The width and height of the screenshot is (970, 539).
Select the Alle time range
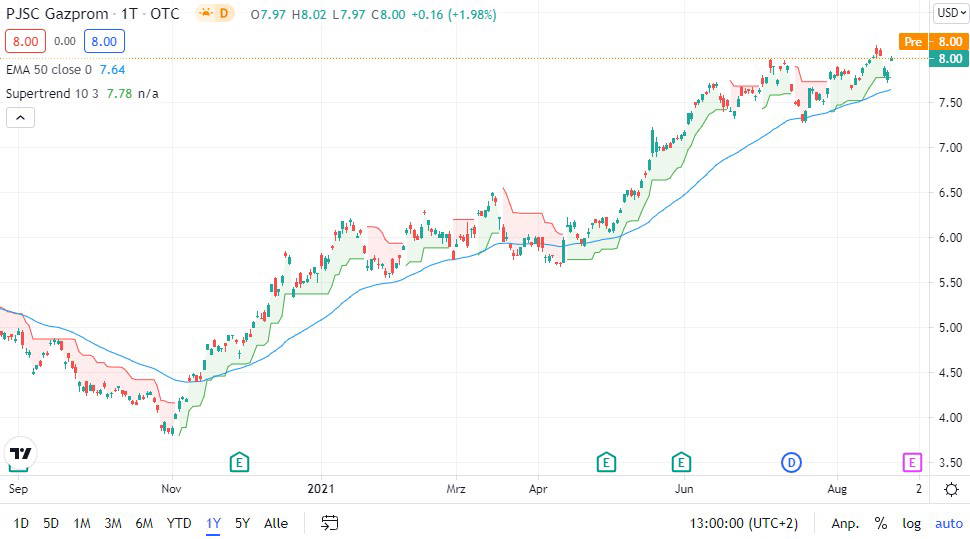click(276, 524)
